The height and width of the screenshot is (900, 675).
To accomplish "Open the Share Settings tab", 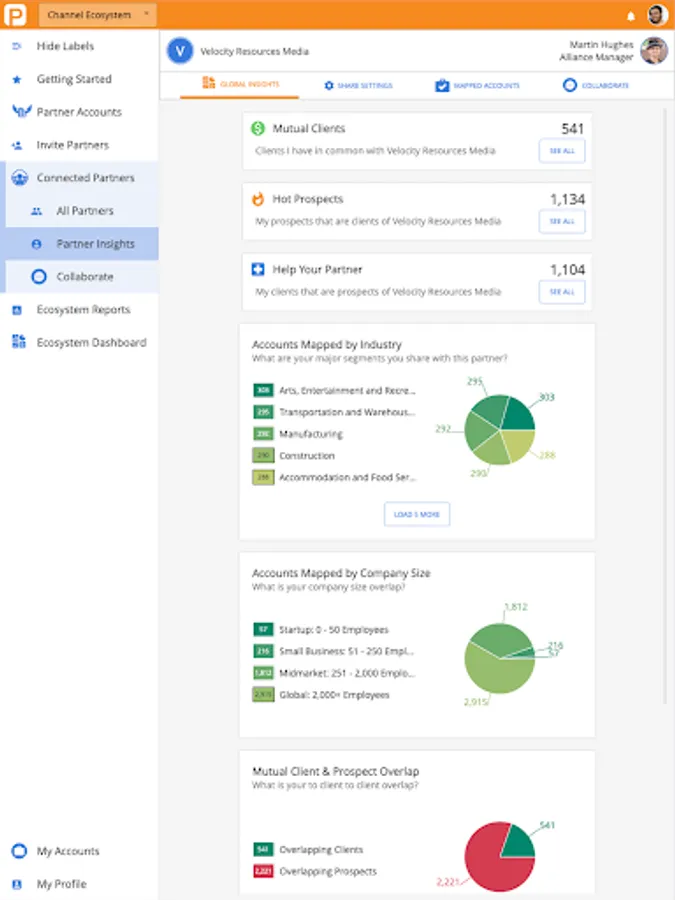I will pyautogui.click(x=358, y=86).
